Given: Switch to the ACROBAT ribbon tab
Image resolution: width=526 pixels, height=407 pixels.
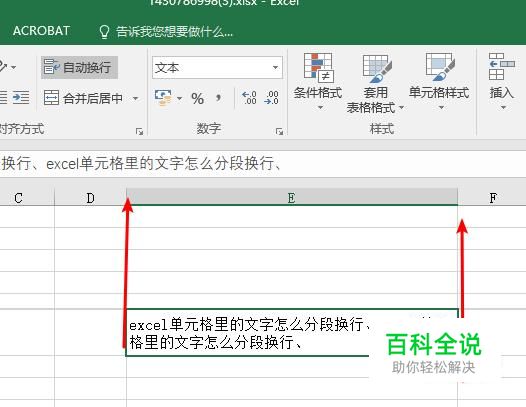Looking at the screenshot, I should click(x=41, y=31).
